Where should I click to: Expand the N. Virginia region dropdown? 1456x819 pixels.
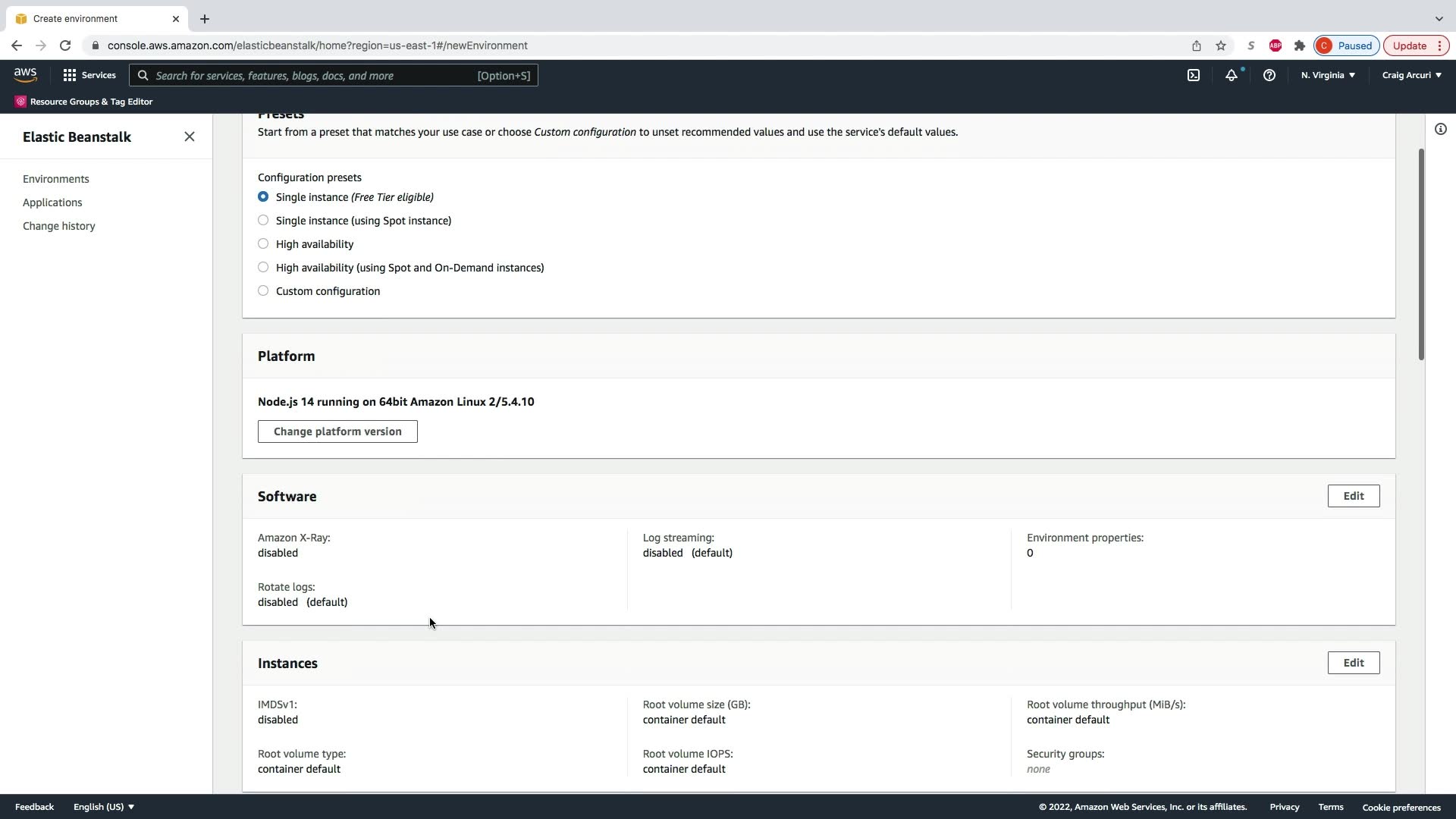point(1328,75)
